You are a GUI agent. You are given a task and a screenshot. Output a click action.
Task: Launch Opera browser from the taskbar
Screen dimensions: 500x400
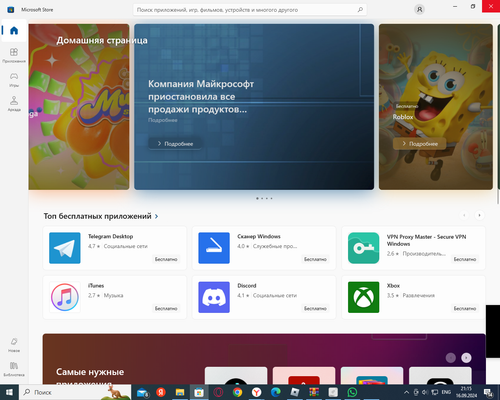(218, 392)
